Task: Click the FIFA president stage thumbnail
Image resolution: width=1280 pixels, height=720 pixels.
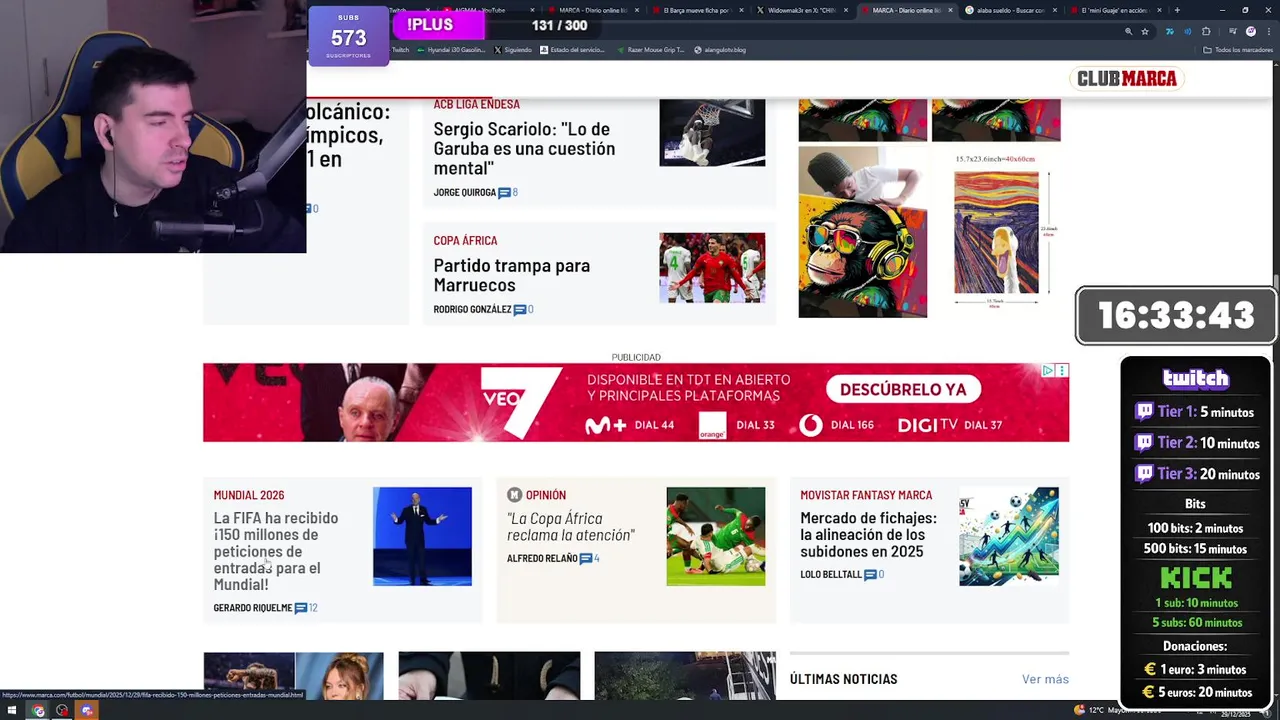Action: point(422,536)
